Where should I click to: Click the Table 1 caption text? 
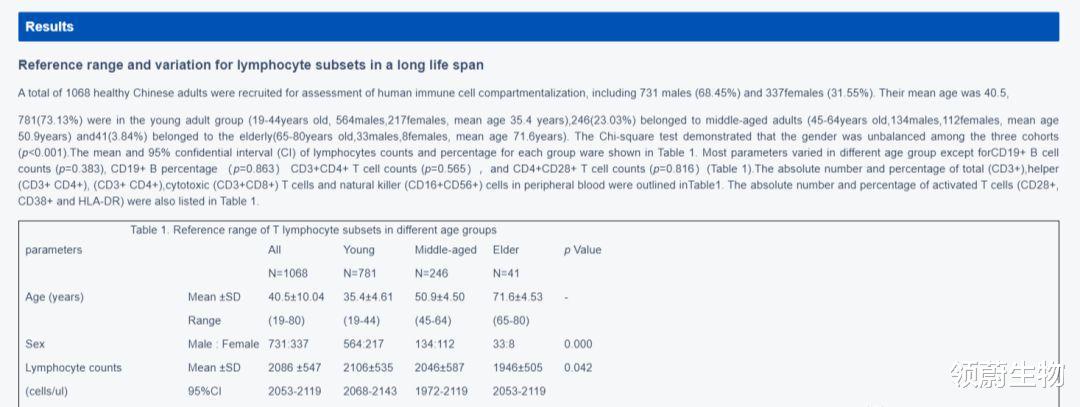click(313, 230)
